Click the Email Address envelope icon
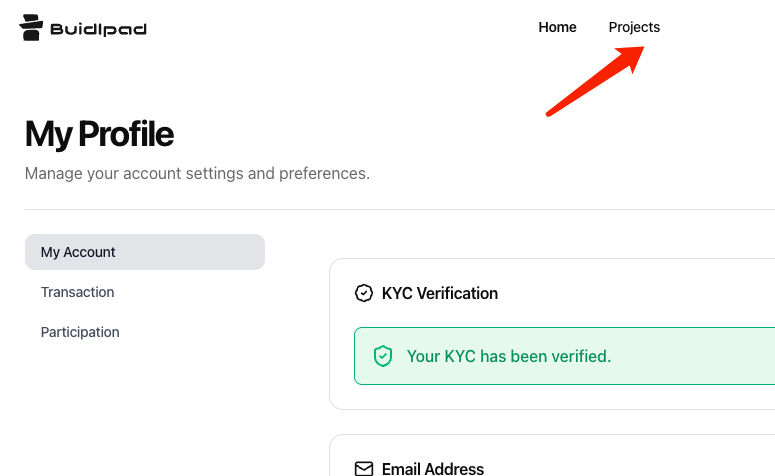775x476 pixels. coord(364,469)
